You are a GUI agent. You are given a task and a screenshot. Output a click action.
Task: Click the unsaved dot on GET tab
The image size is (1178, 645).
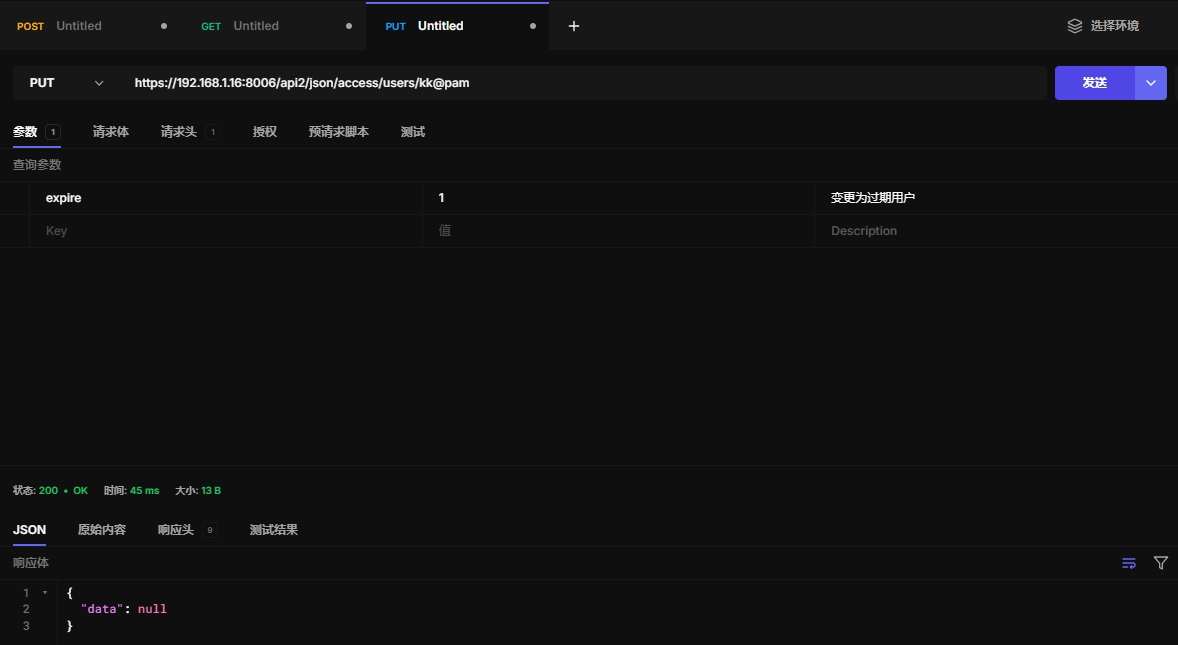(x=349, y=26)
